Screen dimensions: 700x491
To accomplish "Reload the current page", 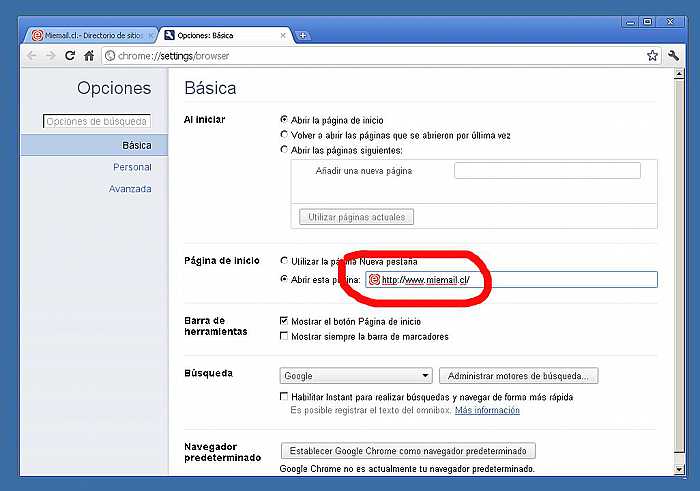I will pyautogui.click(x=70, y=56).
